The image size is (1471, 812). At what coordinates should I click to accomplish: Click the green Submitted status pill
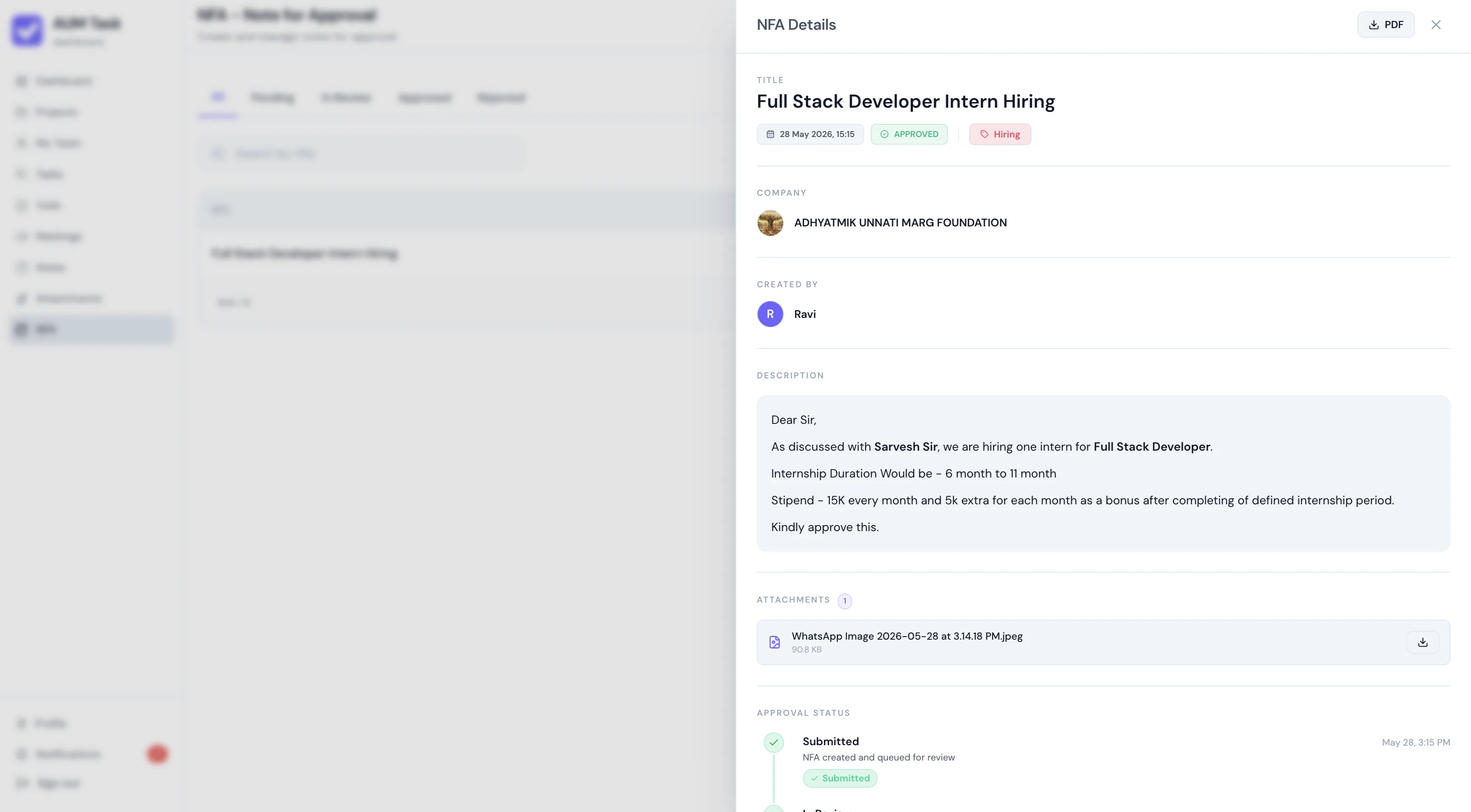pos(840,778)
